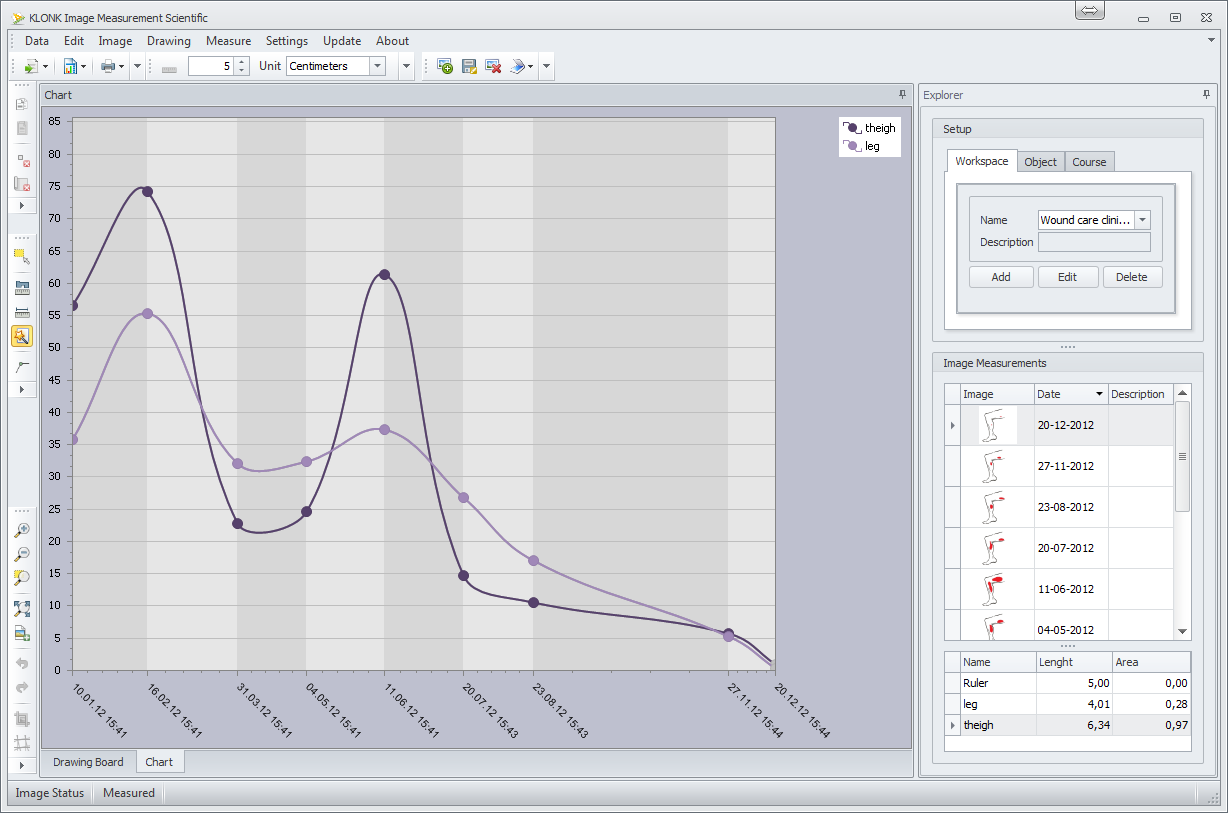
Task: Expand the workspace Name dropdown
Action: (x=1143, y=220)
